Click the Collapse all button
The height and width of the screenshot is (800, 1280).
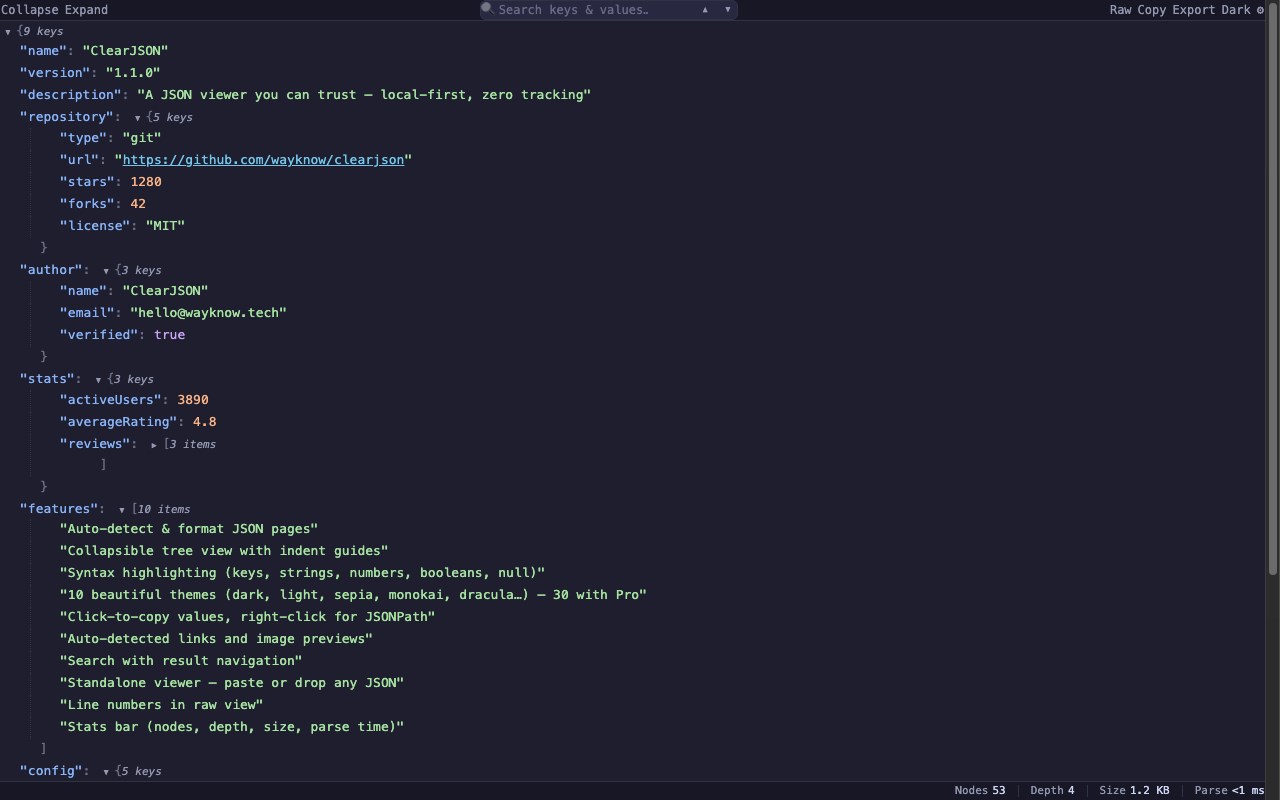[x=29, y=10]
